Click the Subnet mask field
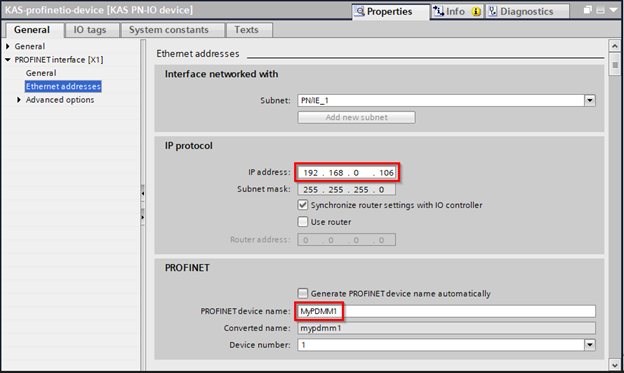This screenshot has height=373, width=624. click(347, 189)
